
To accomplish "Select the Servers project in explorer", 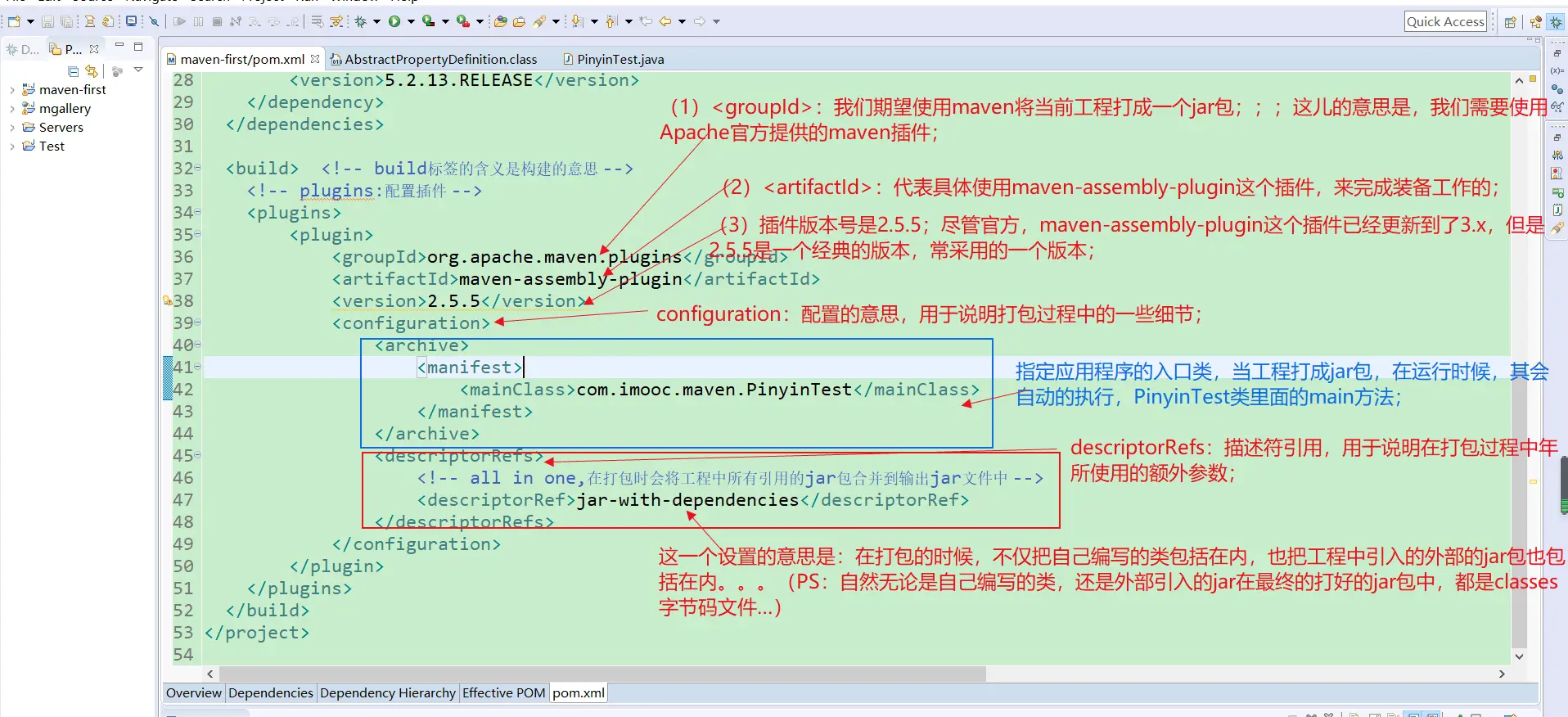I will pyautogui.click(x=61, y=128).
